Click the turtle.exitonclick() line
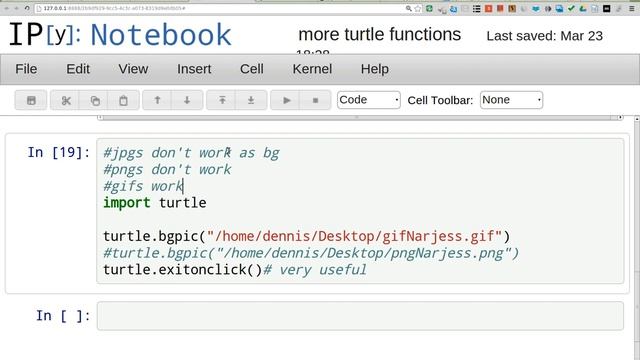 (x=235, y=270)
